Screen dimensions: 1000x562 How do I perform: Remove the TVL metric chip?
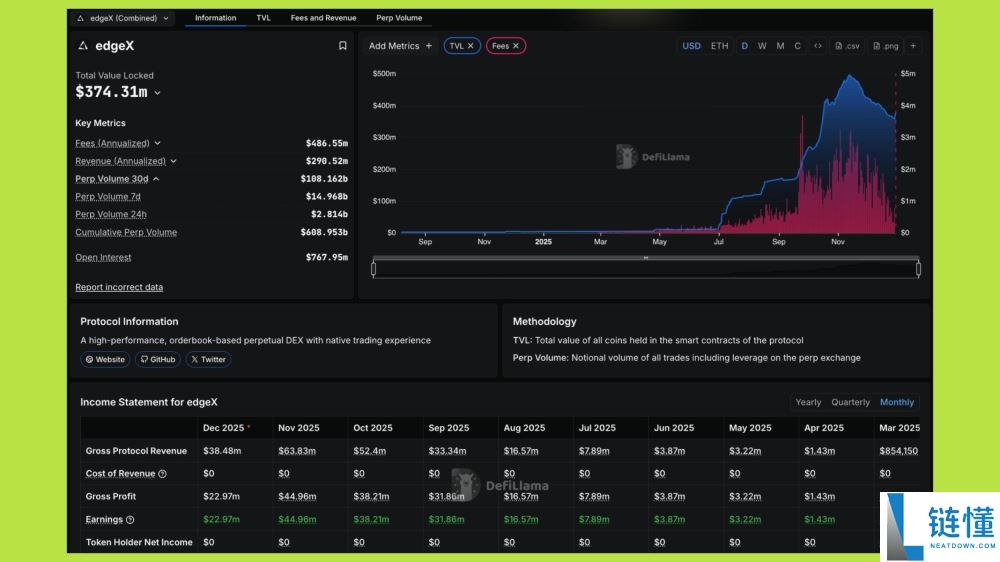click(471, 46)
